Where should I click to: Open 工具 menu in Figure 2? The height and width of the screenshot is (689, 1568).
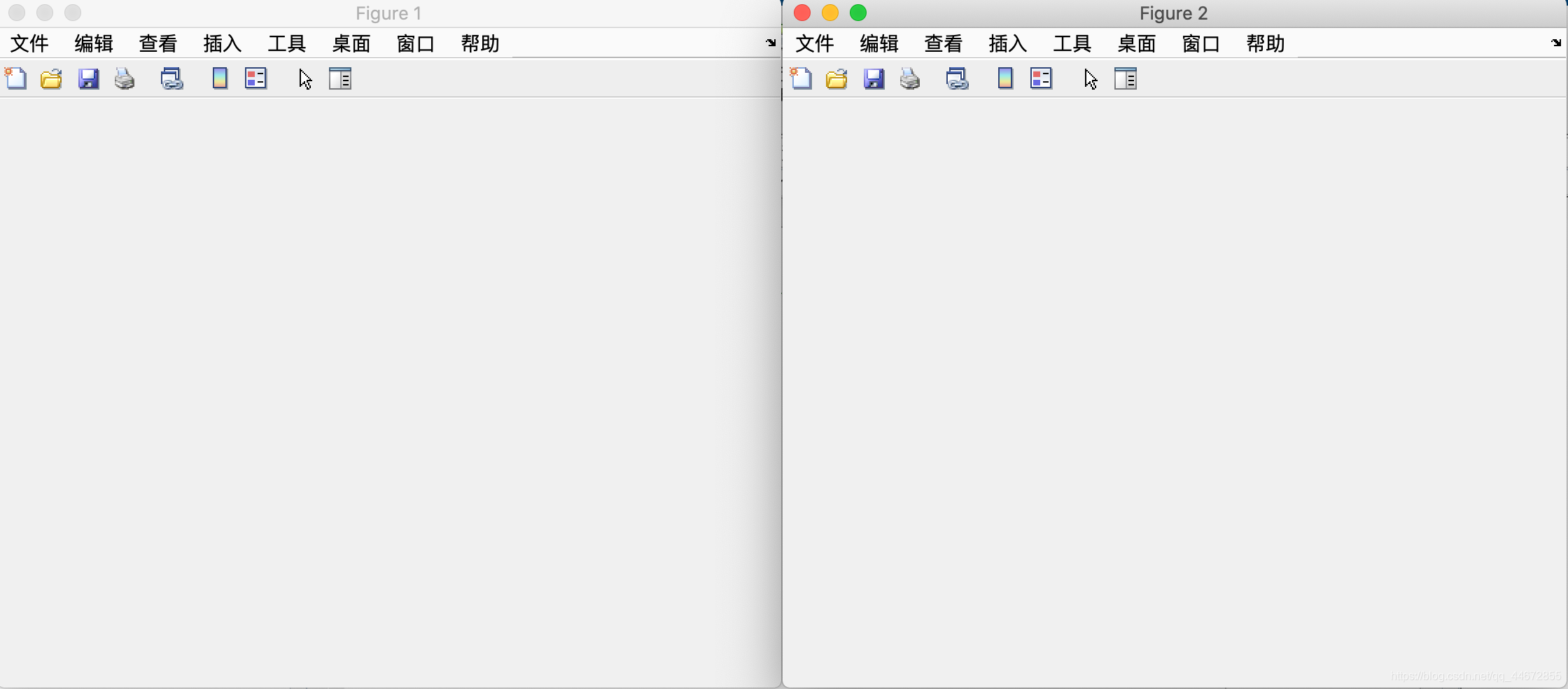click(x=1072, y=43)
